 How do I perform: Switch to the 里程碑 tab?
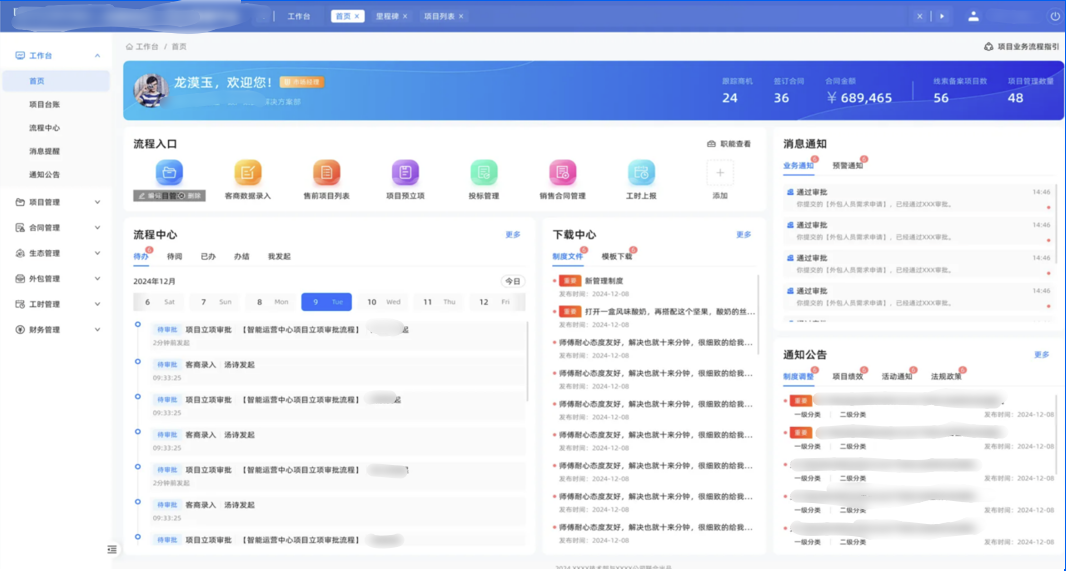[x=387, y=16]
